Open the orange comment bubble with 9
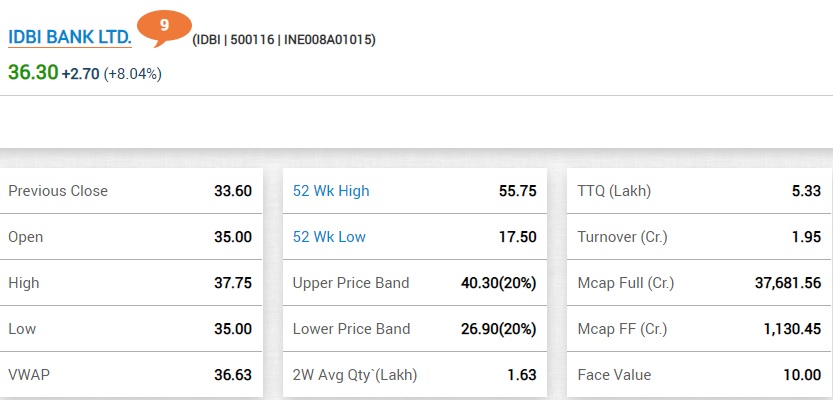The height and width of the screenshot is (400, 833). pos(164,28)
